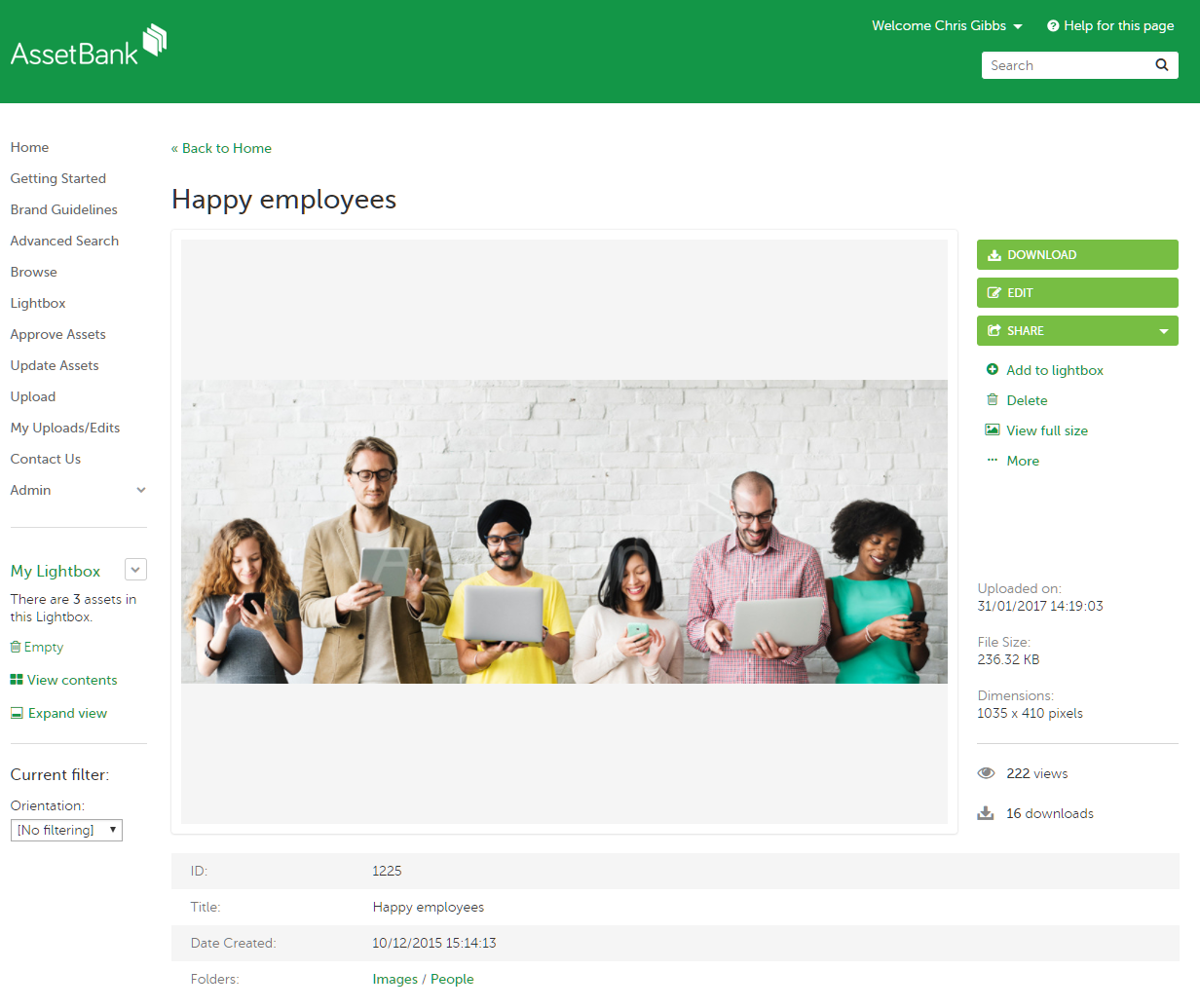The image size is (1200, 1008).
Task: Click the Expand view link
Action: (67, 713)
